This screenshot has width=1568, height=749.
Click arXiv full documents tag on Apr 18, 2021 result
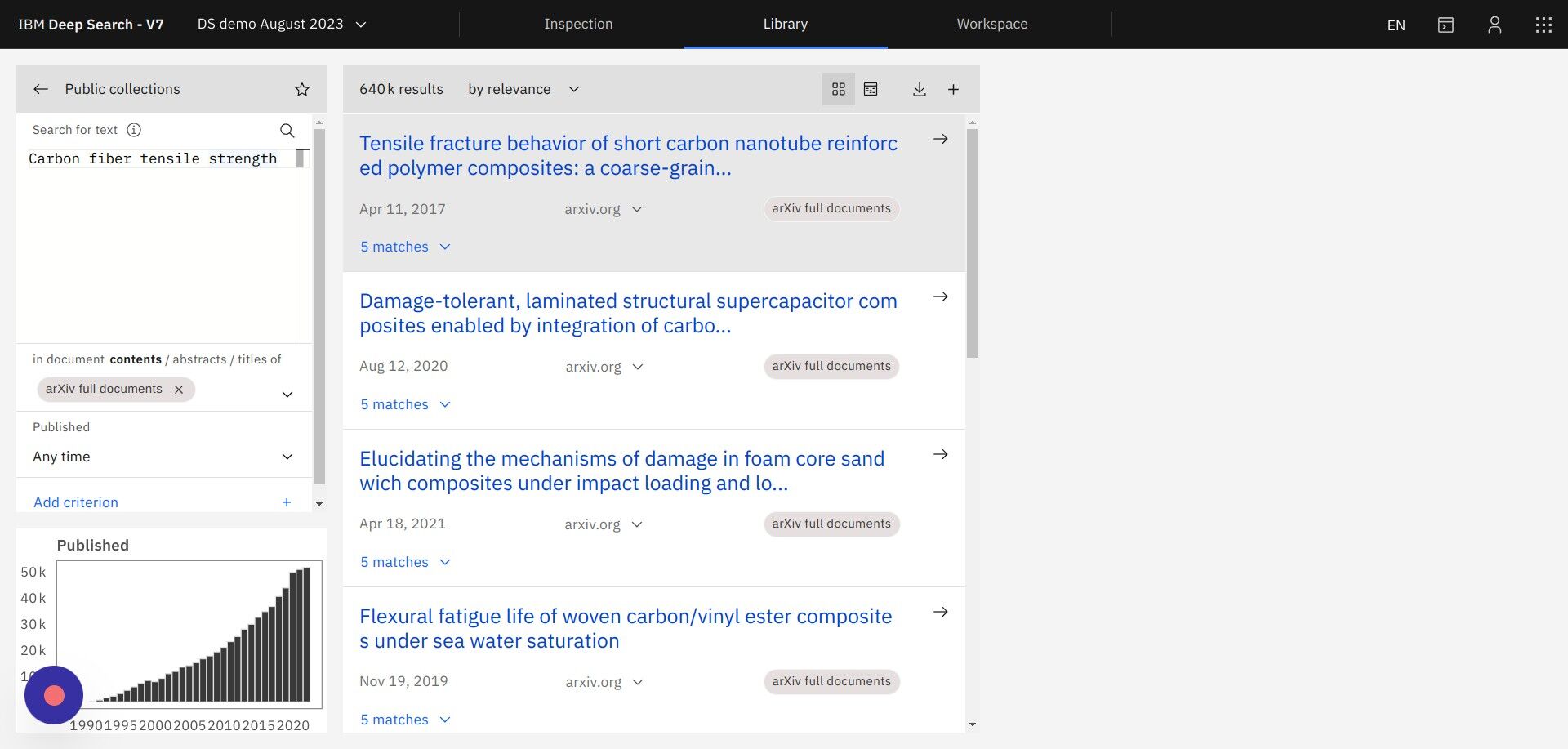click(x=831, y=524)
